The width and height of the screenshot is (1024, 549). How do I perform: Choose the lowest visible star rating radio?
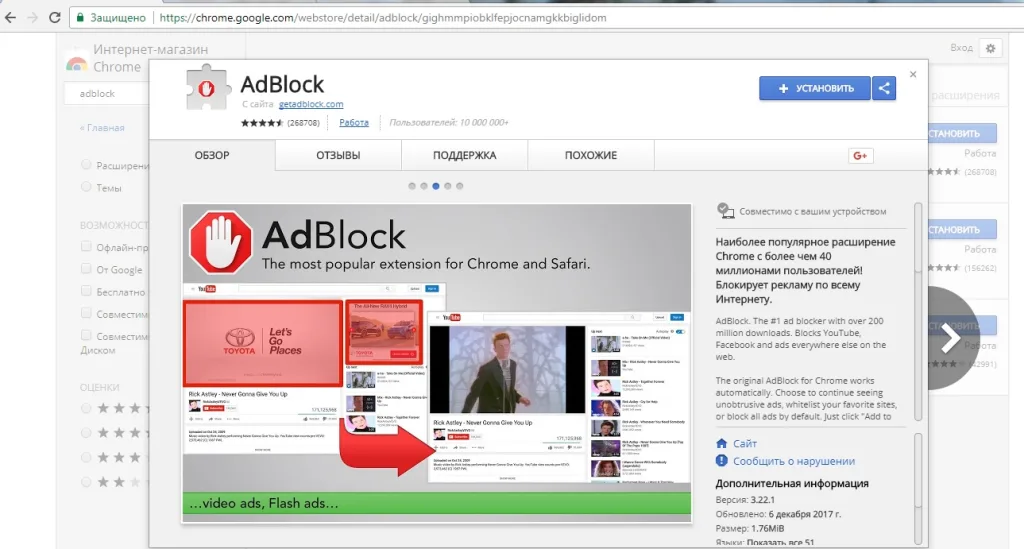coord(86,482)
